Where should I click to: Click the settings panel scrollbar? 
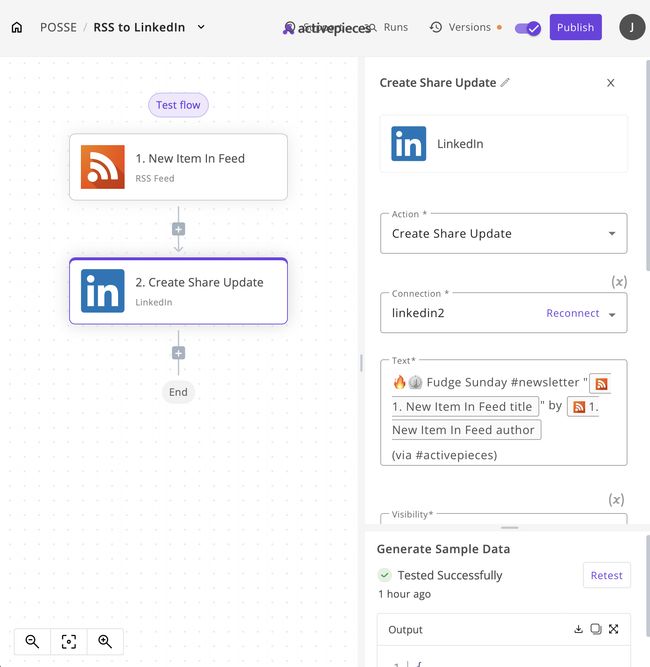click(648, 166)
